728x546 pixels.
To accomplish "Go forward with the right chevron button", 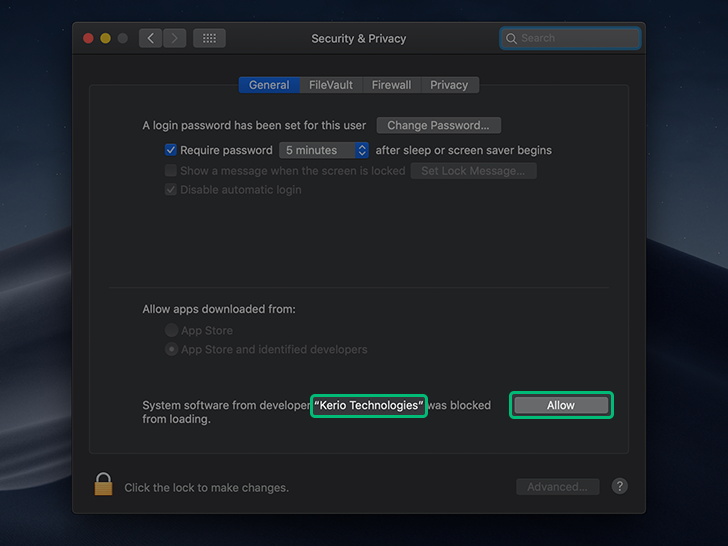I will point(175,38).
